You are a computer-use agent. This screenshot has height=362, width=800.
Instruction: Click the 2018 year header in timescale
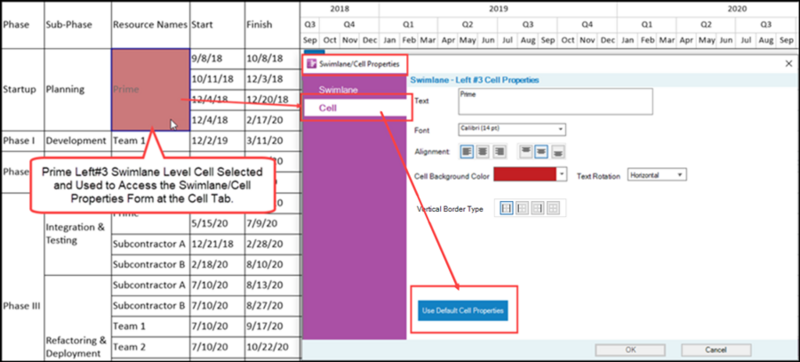click(340, 9)
